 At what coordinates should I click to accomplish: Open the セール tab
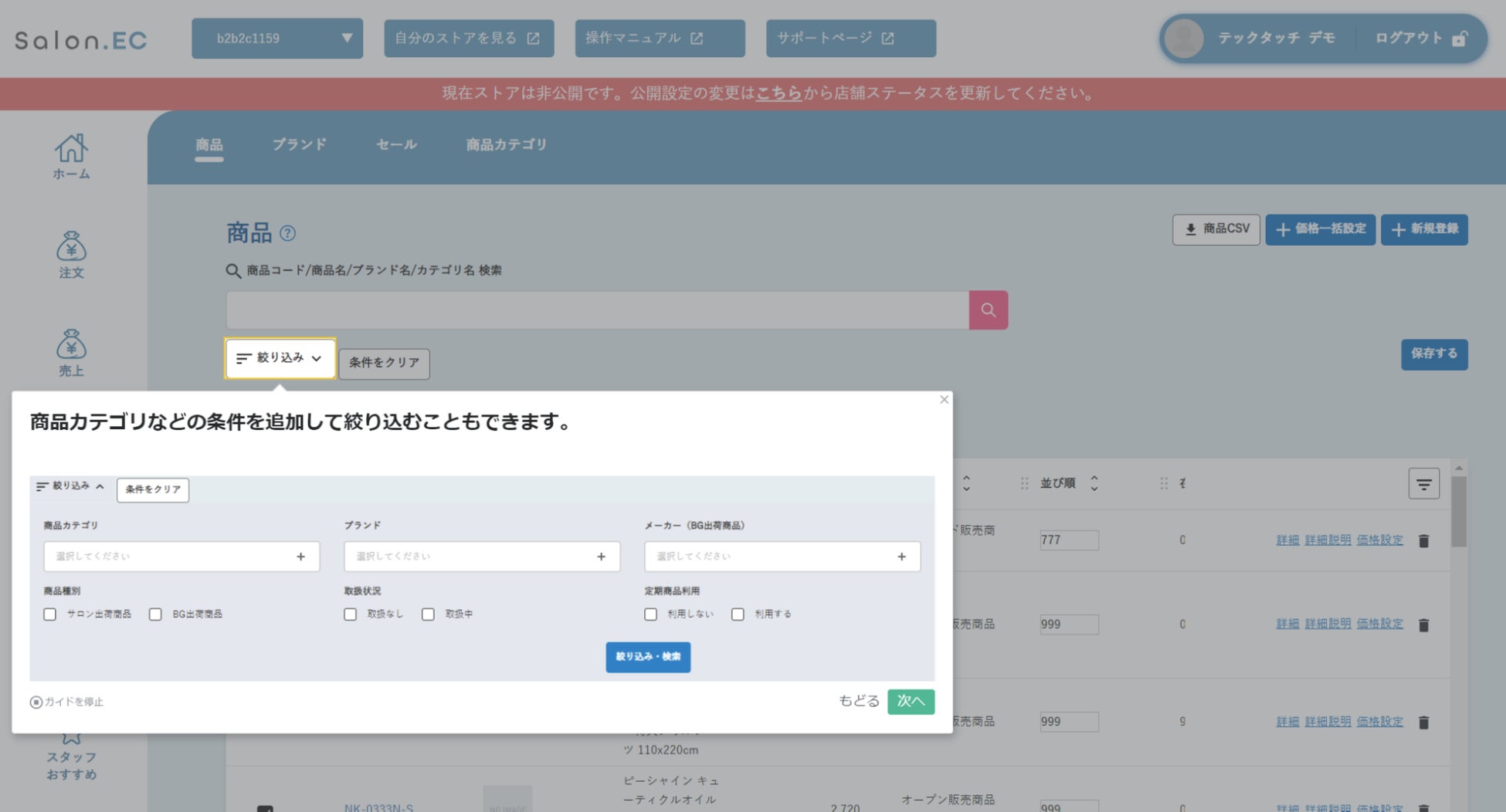[396, 144]
